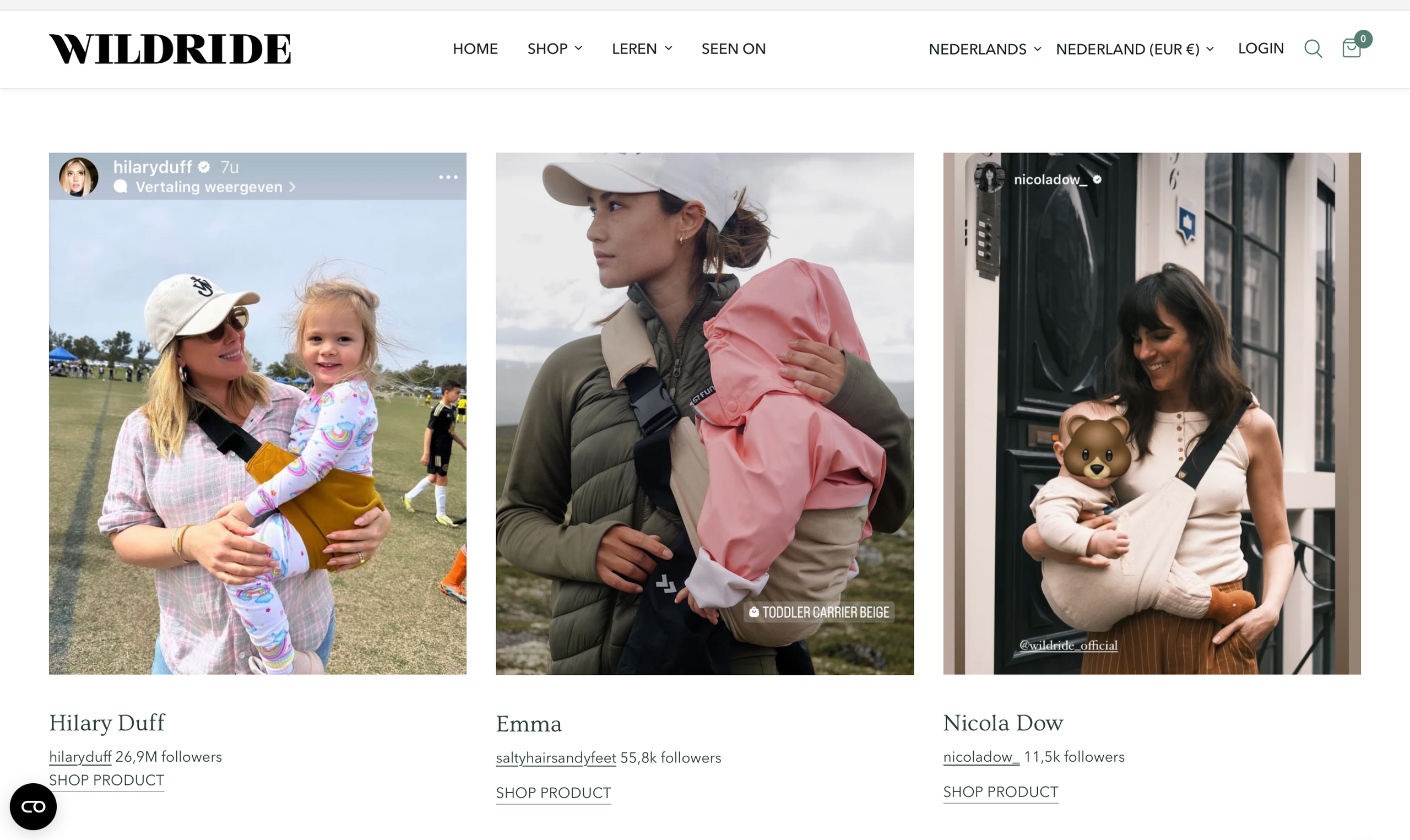The width and height of the screenshot is (1410, 840).
Task: Click Shop Product under Hilary Duff
Action: 106,781
